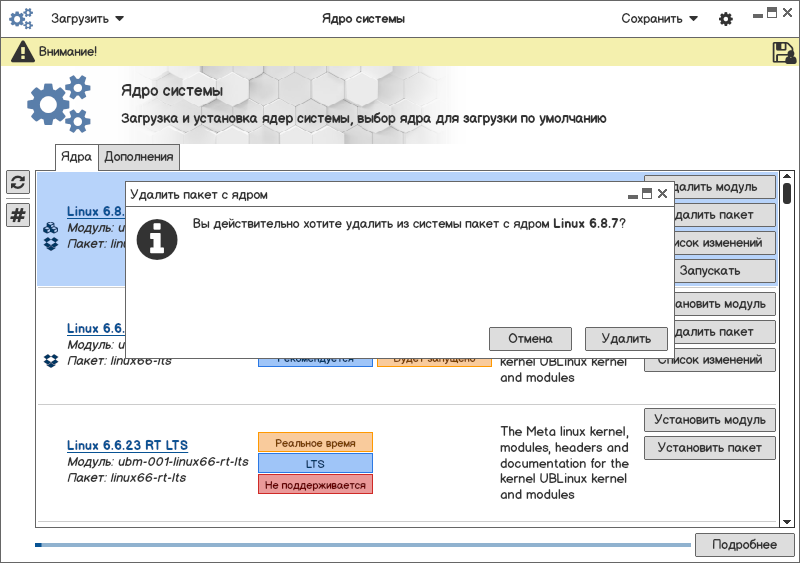The height and width of the screenshot is (563, 800).
Task: Click text Модуль: ubm-001-linux66-rt-lts
Action: click(158, 461)
